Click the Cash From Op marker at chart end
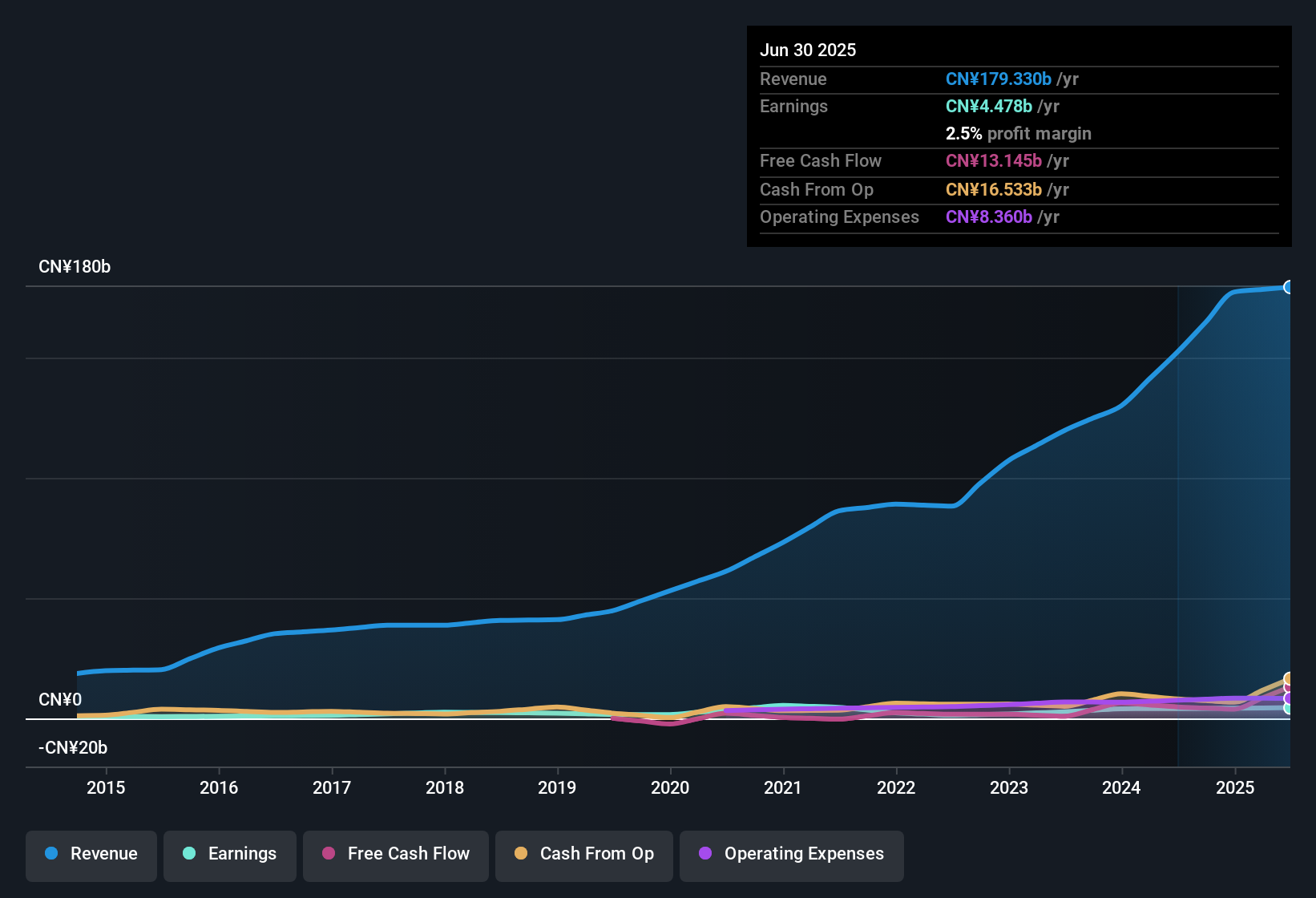1316x898 pixels. pos(1287,678)
